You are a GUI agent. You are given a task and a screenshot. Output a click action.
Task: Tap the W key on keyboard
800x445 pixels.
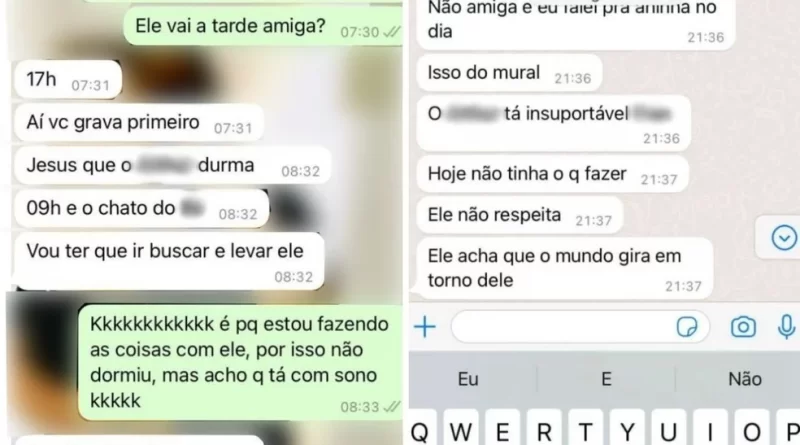pyautogui.click(x=460, y=429)
